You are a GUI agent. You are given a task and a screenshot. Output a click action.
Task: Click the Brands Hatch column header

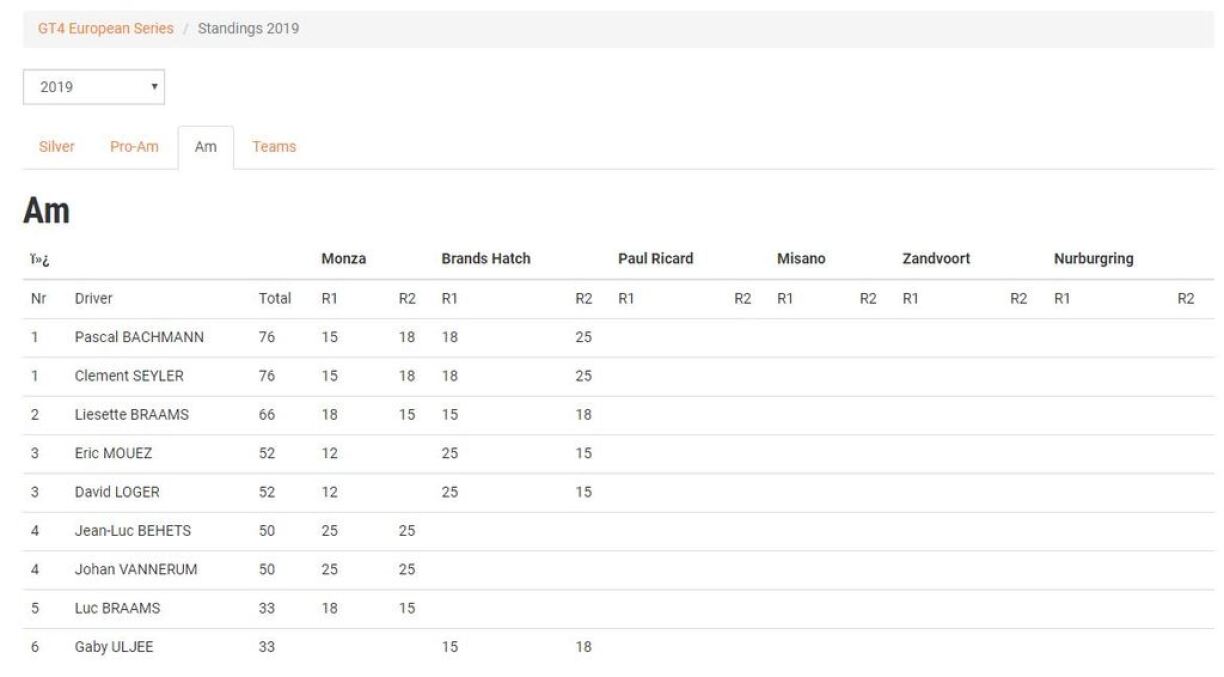485,259
